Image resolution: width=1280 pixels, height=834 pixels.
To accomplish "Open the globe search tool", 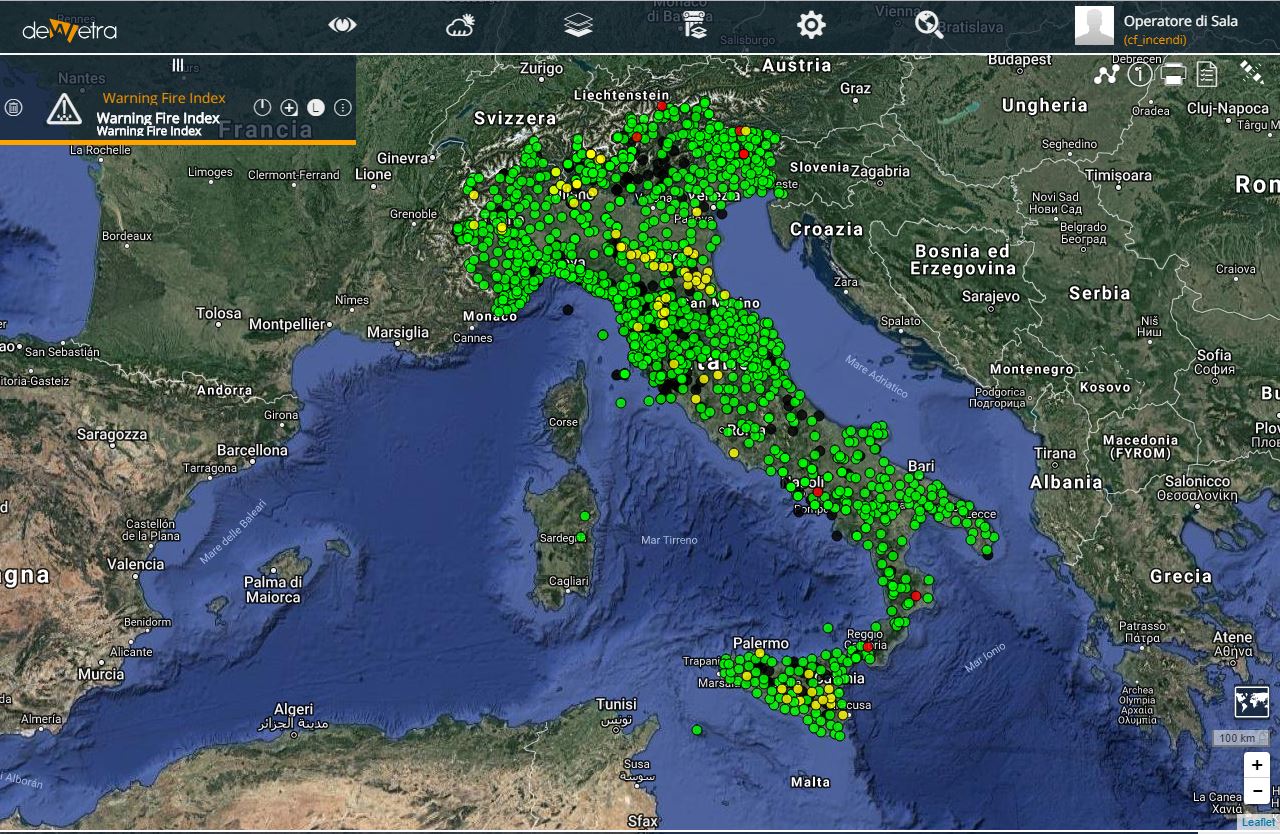I will 929,25.
